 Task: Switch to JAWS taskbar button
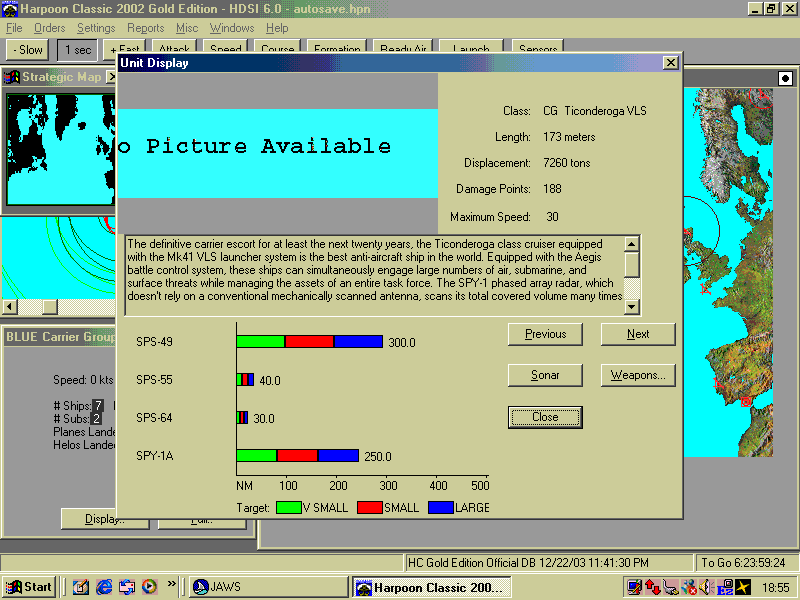(x=268, y=587)
